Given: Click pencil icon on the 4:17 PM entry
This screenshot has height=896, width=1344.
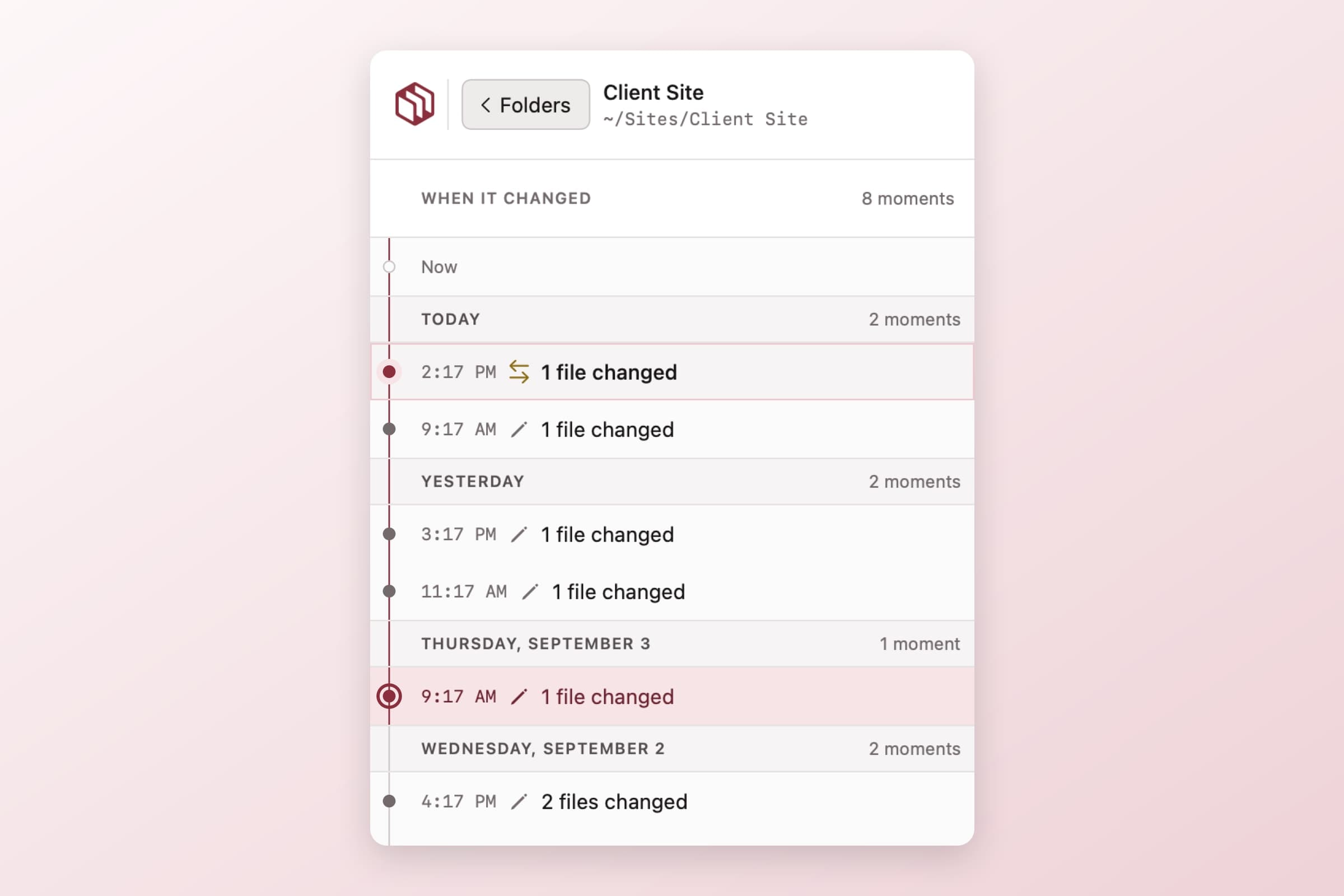Looking at the screenshot, I should coord(519,802).
